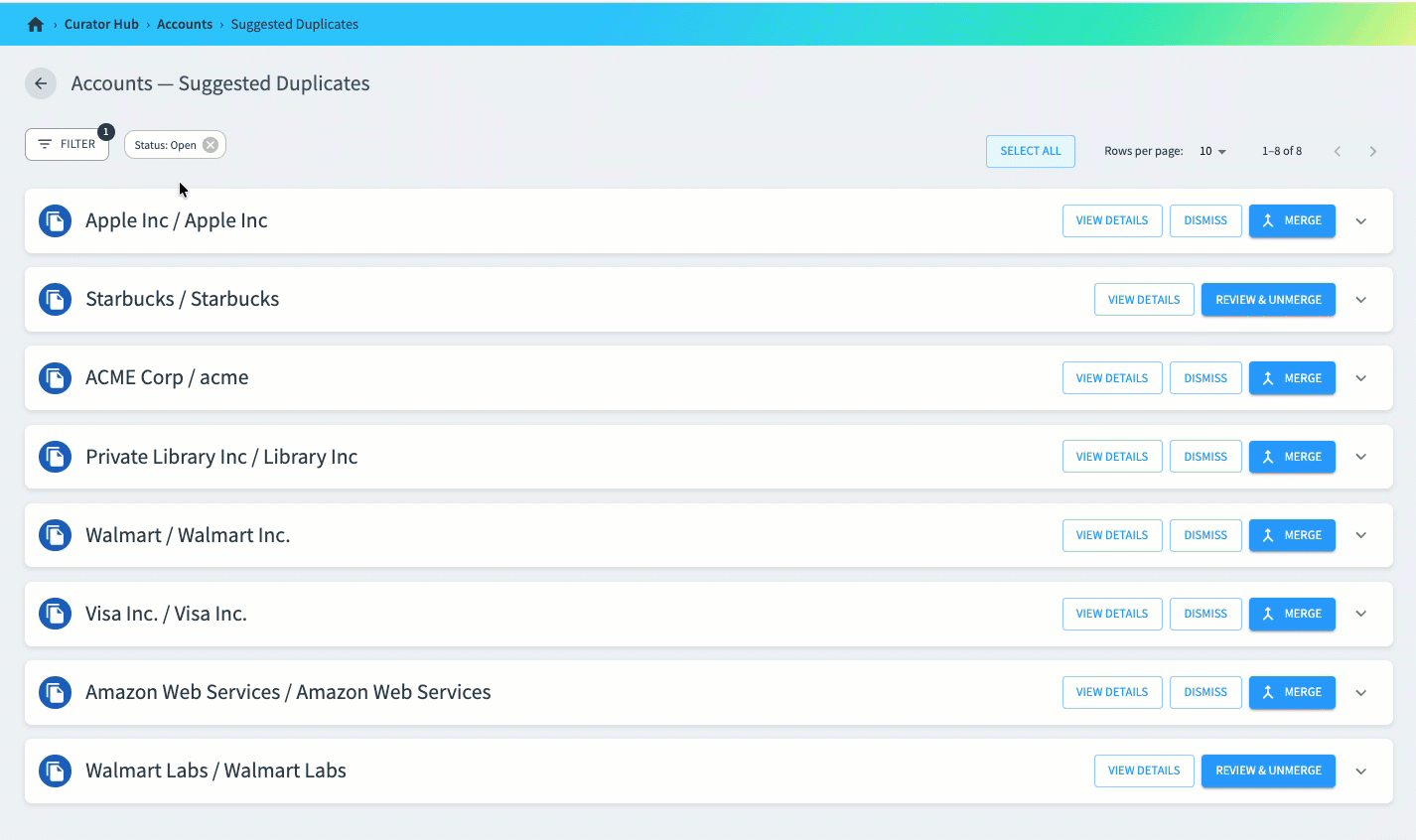Image resolution: width=1416 pixels, height=840 pixels.
Task: Expand the Visa Inc. row
Action: point(1361,614)
